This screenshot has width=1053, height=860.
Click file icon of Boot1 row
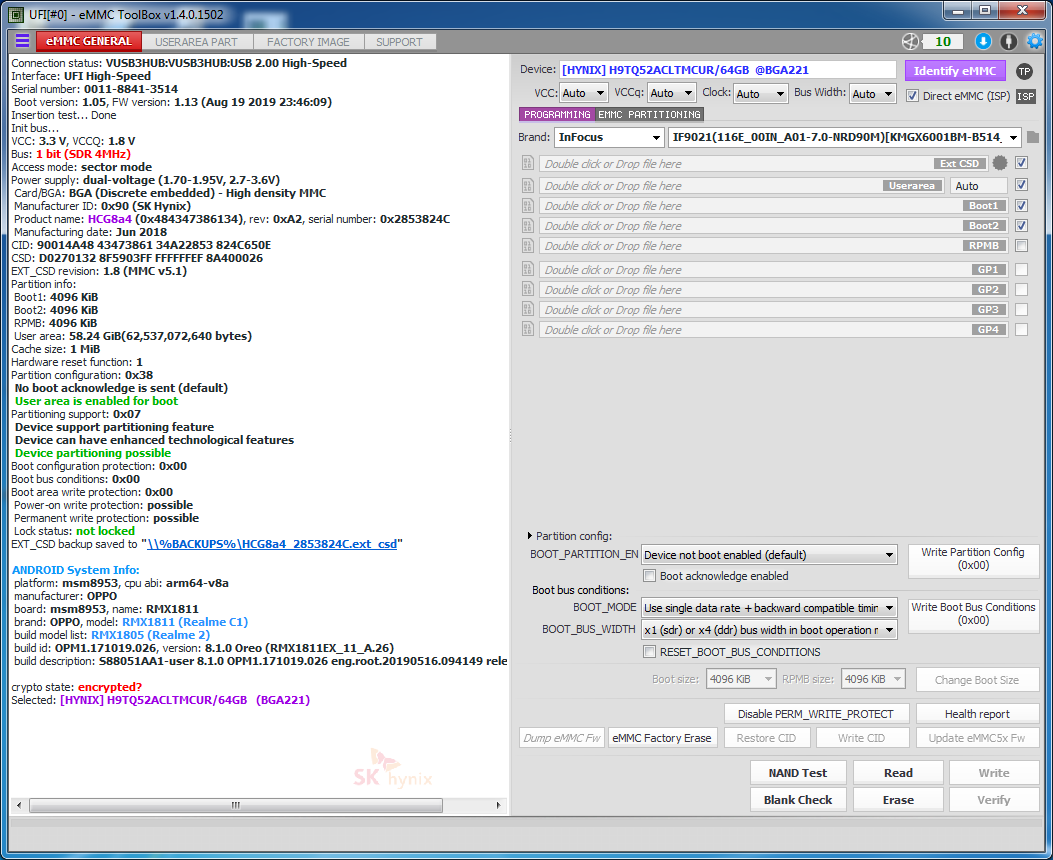pos(528,206)
